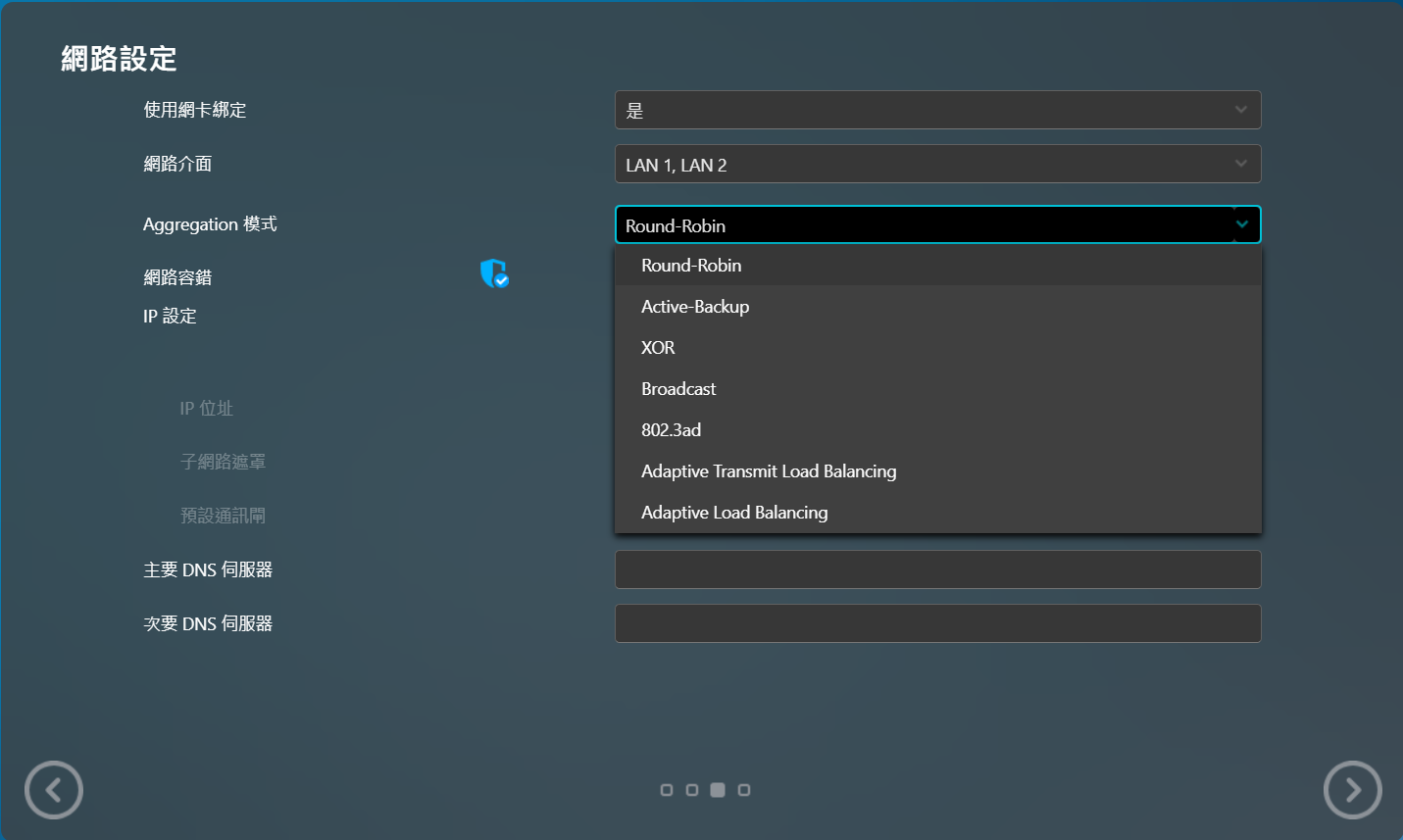This screenshot has width=1403, height=840.
Task: Click the 網路容錯 label
Action: [177, 277]
